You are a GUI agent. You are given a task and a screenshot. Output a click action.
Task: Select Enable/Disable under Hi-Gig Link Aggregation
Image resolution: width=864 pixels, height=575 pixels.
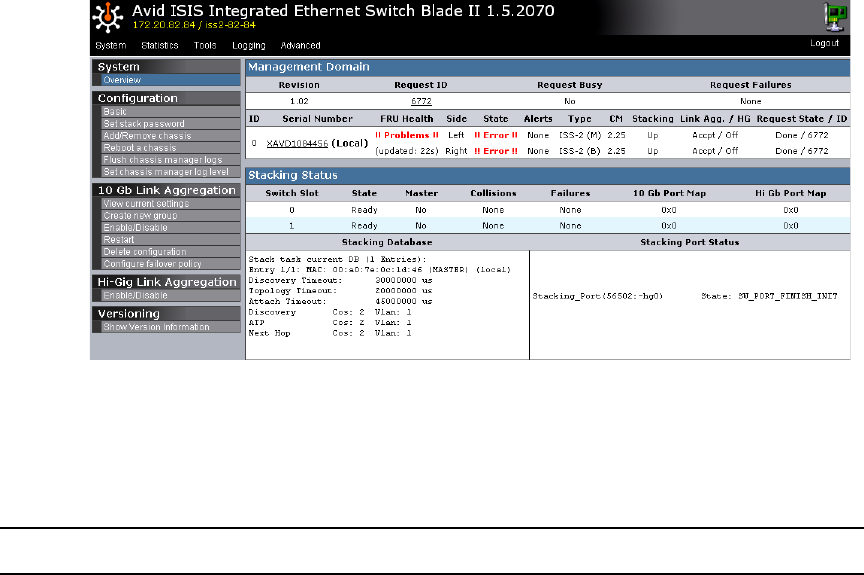pyautogui.click(x=171, y=296)
